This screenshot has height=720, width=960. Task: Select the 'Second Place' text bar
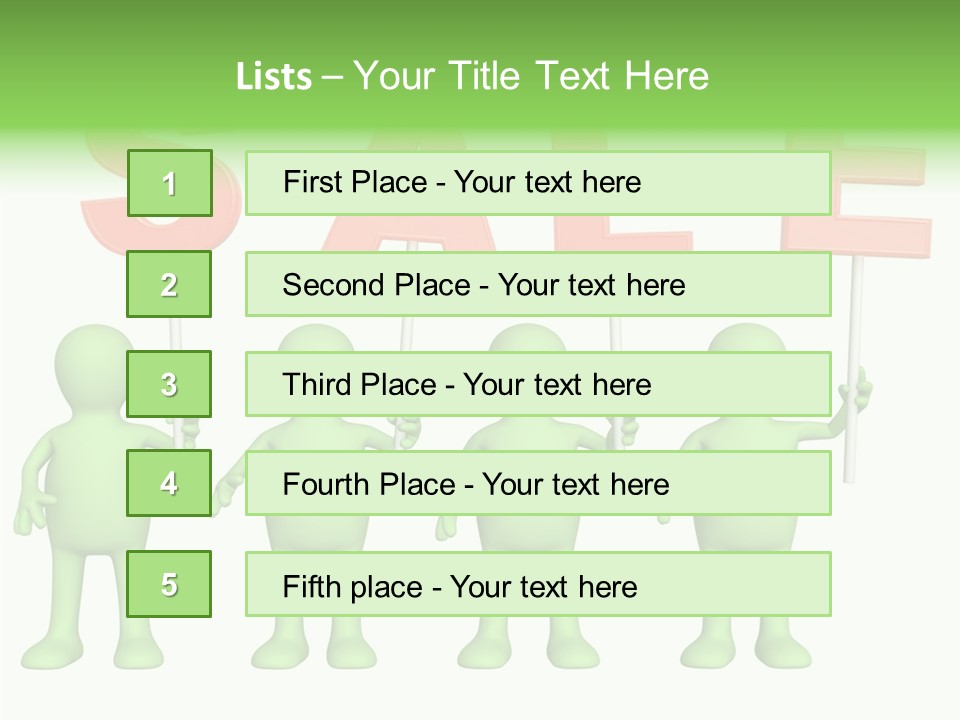[x=538, y=284]
